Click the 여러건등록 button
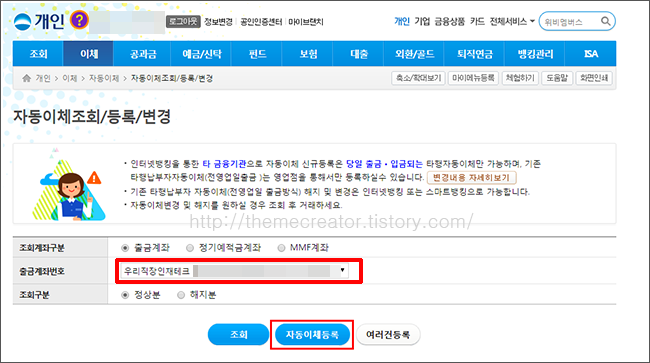Image resolution: width=650 pixels, height=363 pixels. tap(388, 334)
